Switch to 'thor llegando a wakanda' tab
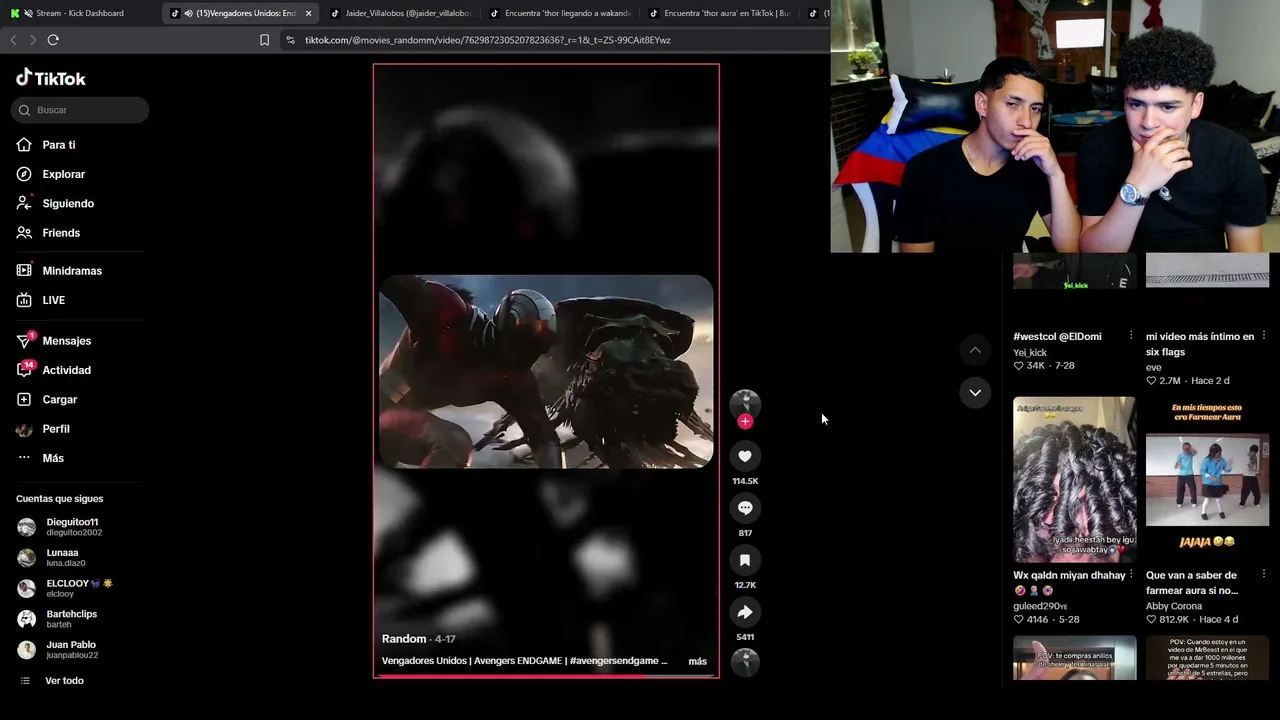Viewport: 1280px width, 720px height. pos(560,13)
